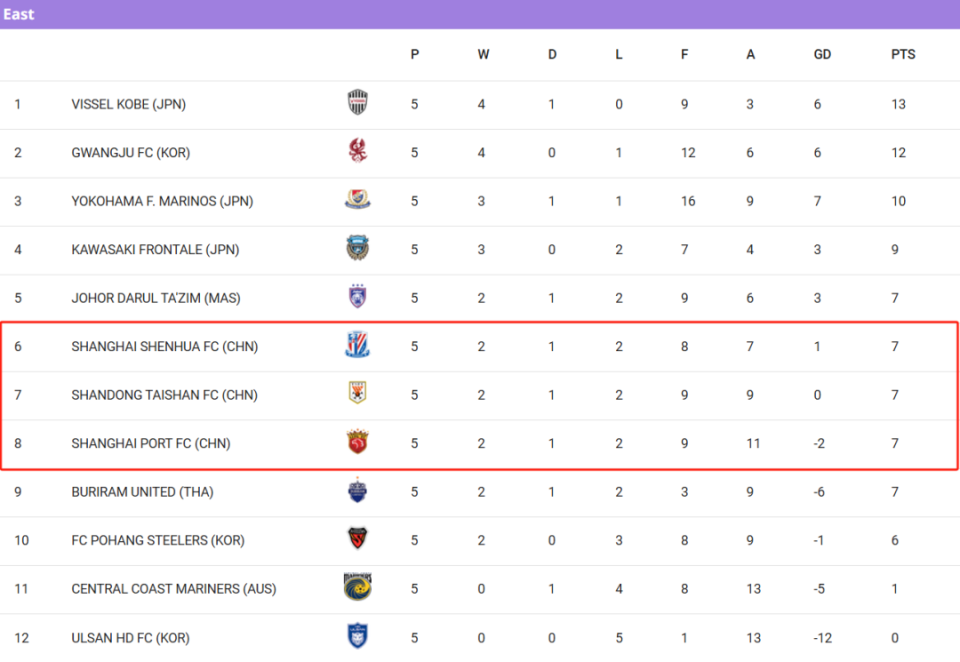960x662 pixels.
Task: Click the Shanghai Port FC crest
Action: click(358, 443)
